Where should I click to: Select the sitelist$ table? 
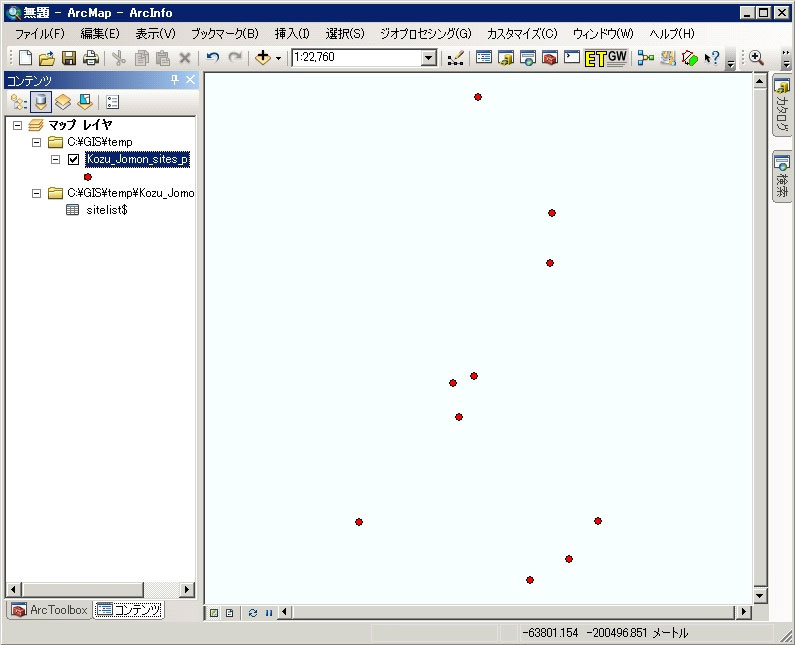point(106,210)
